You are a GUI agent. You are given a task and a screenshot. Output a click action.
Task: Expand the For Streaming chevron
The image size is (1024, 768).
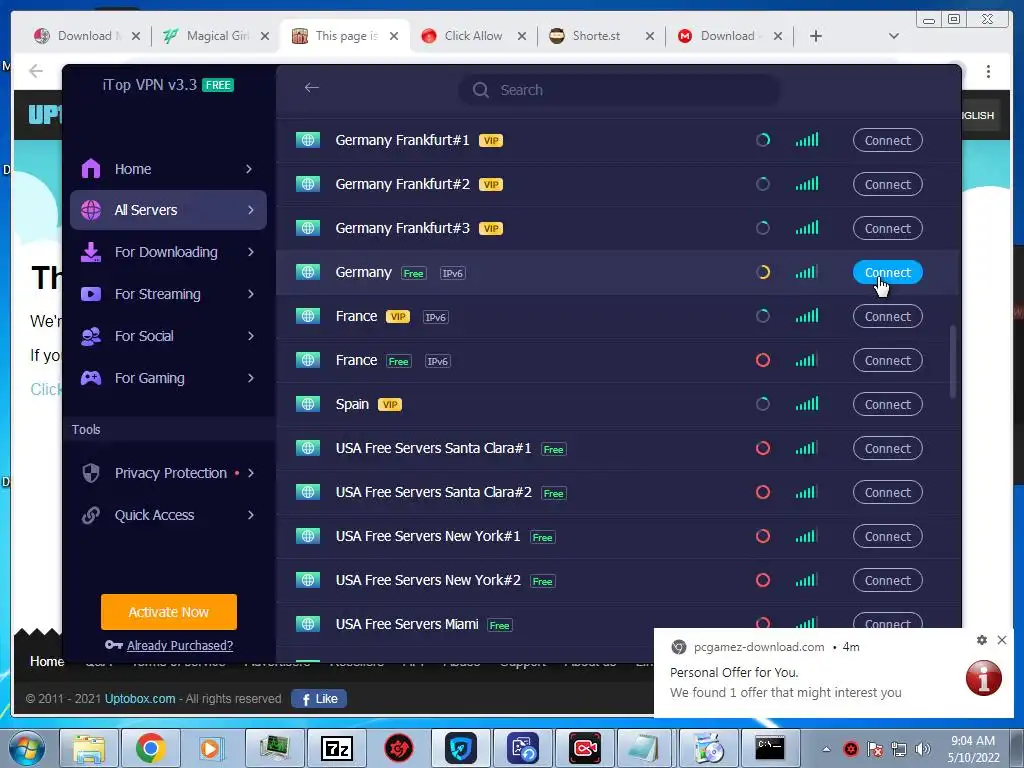pyautogui.click(x=251, y=294)
